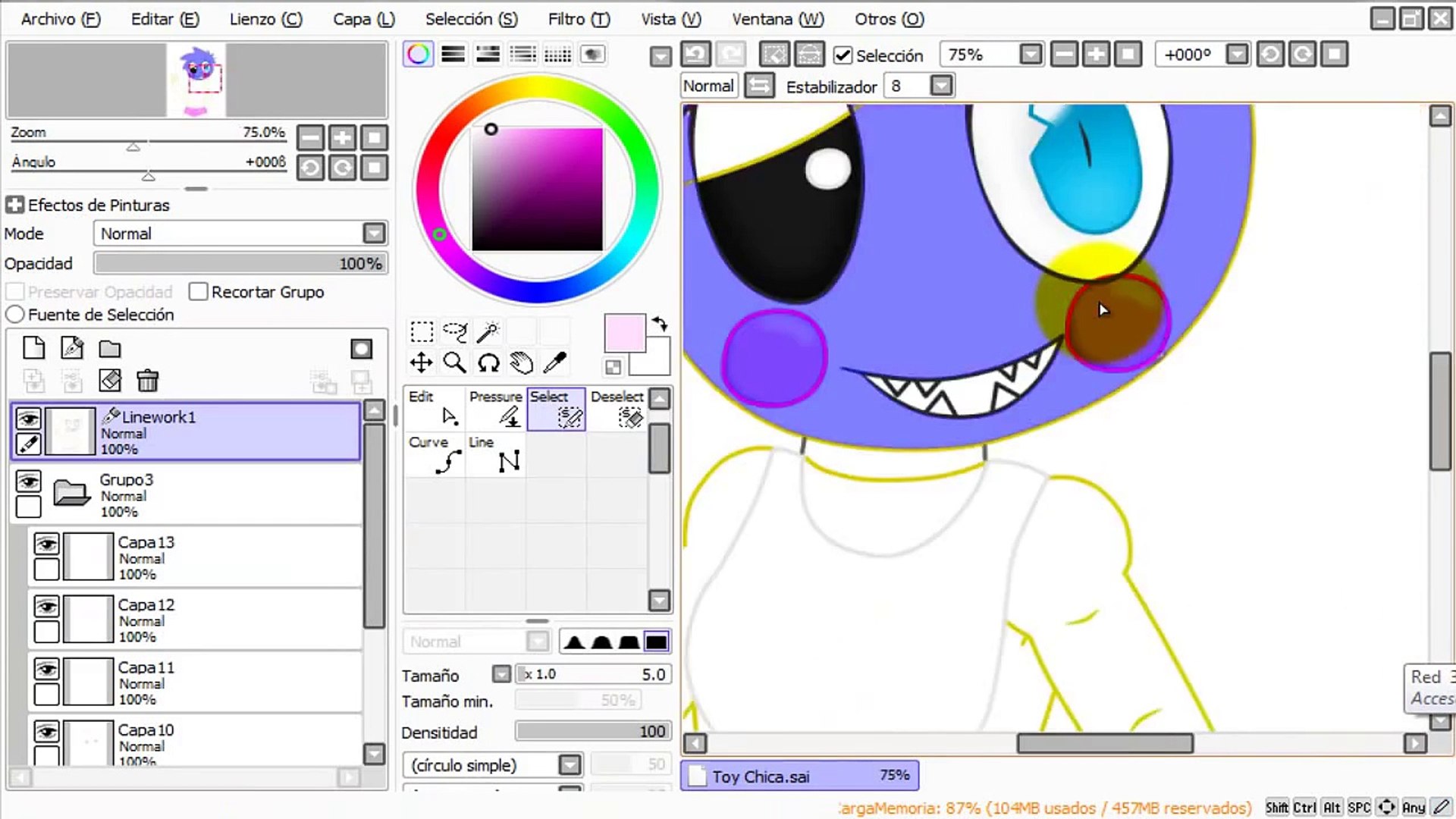The width and height of the screenshot is (1456, 819).
Task: Select the magic wand tool
Action: [488, 332]
